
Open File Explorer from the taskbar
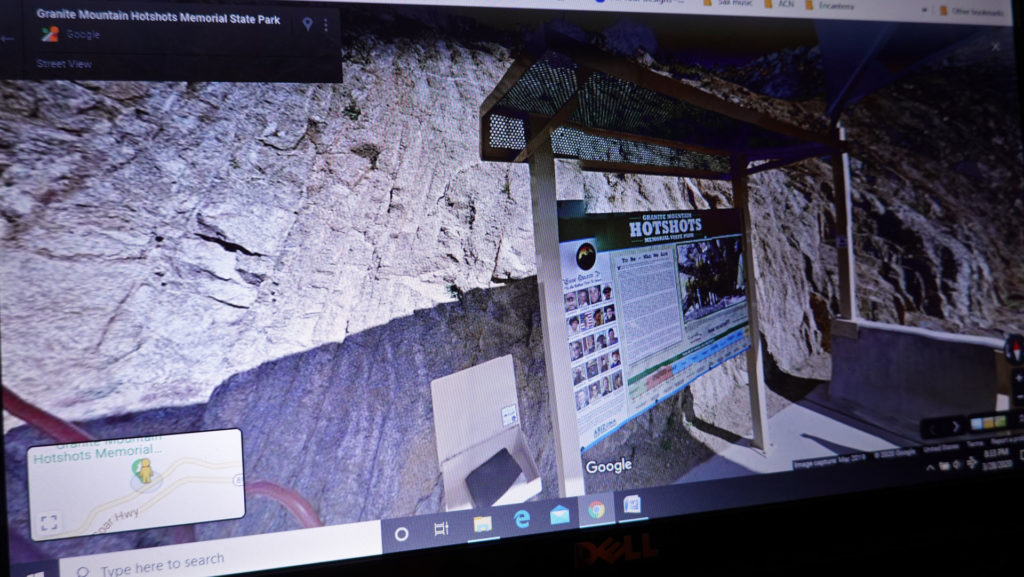click(x=482, y=523)
